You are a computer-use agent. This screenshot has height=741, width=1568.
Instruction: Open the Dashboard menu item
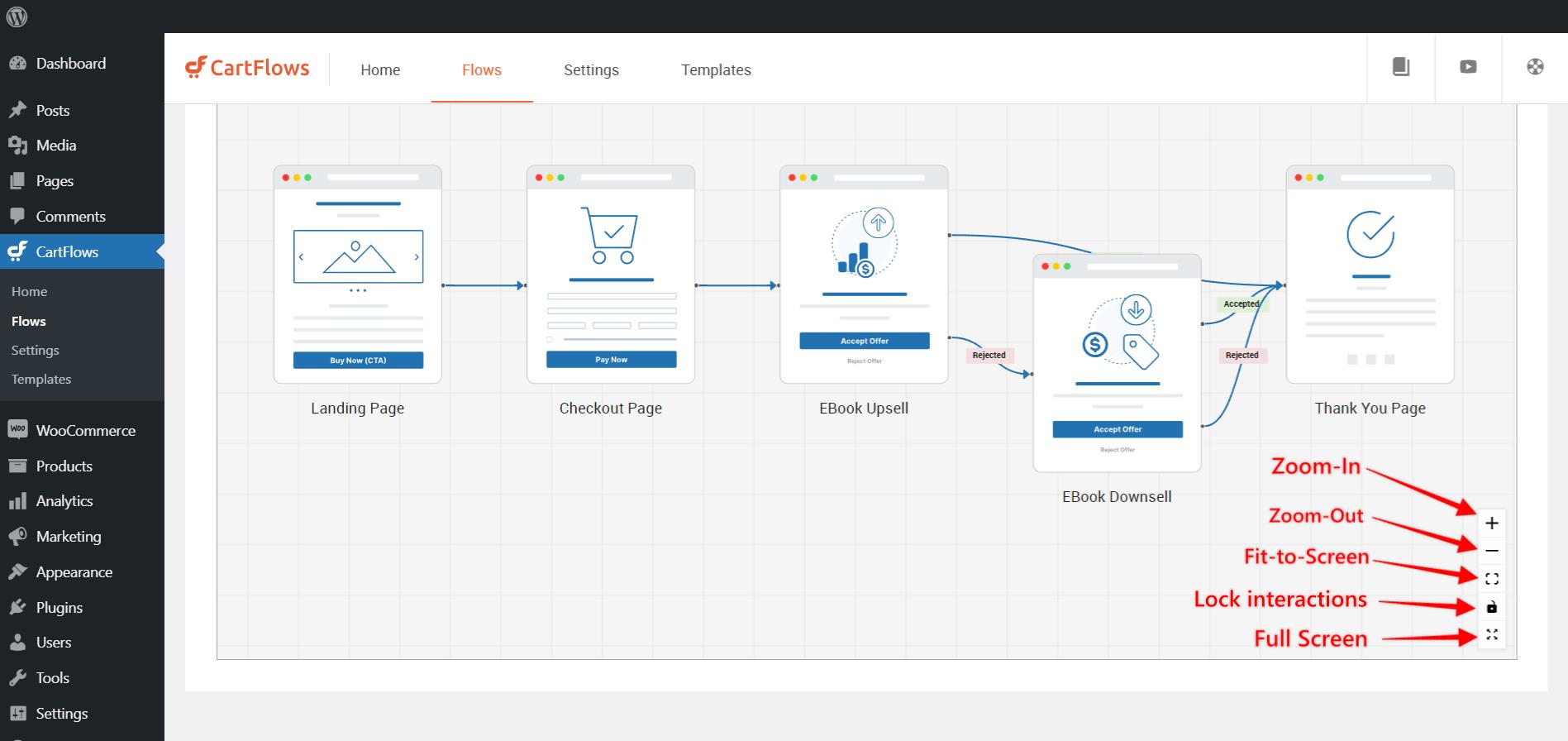(70, 64)
